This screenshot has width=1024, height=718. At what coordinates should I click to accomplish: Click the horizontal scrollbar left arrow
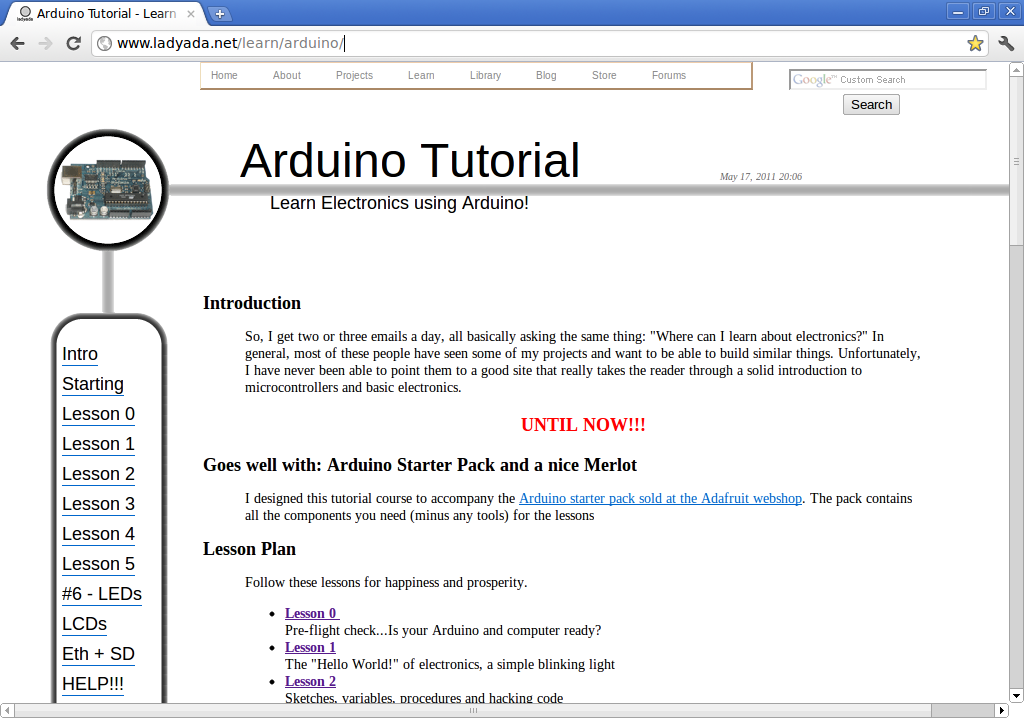click(x=7, y=710)
